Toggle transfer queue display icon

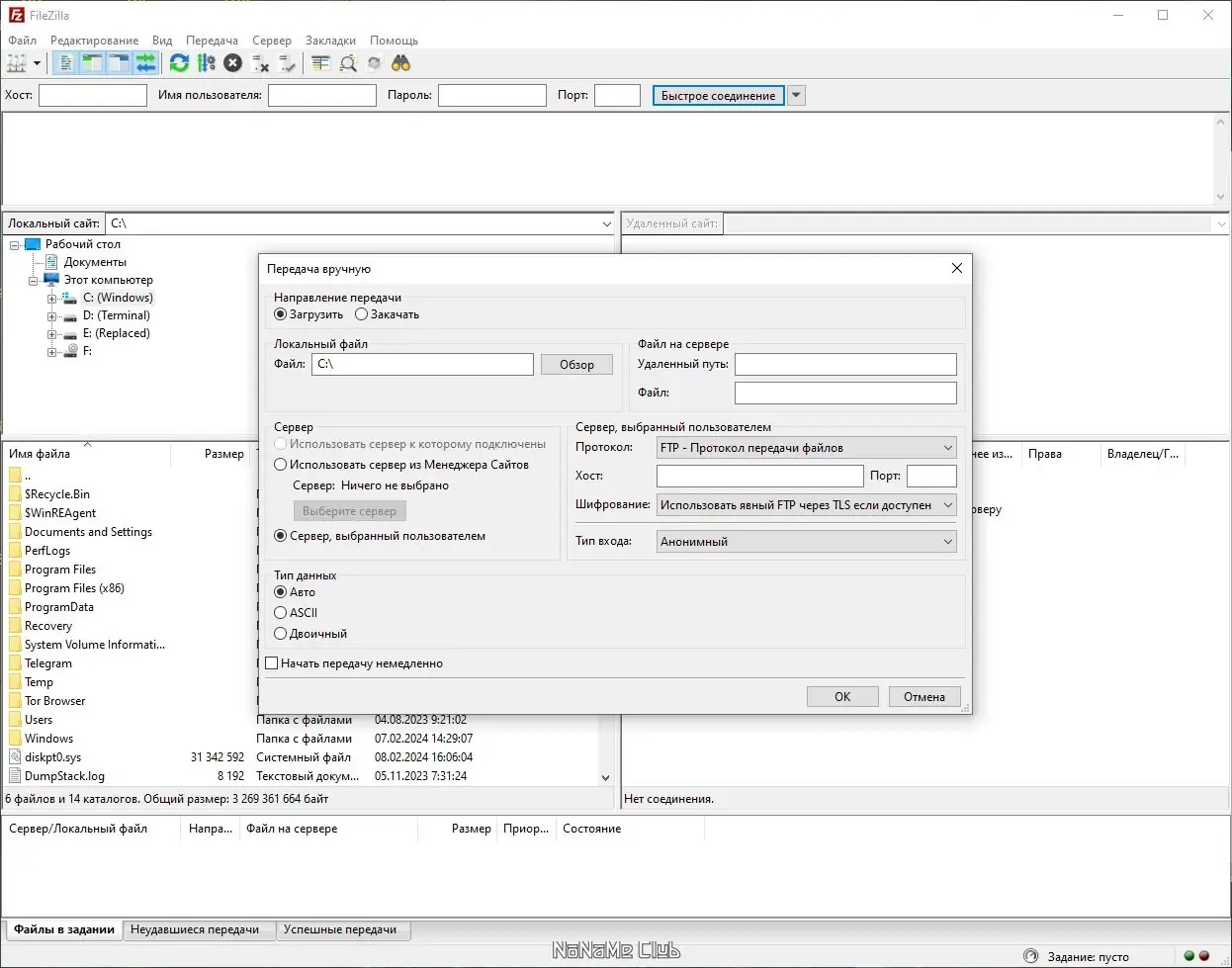coord(146,63)
